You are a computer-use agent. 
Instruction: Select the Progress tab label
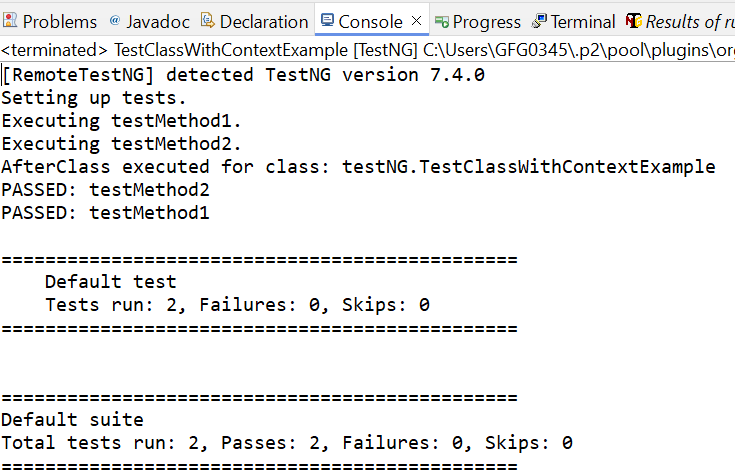[x=487, y=21]
